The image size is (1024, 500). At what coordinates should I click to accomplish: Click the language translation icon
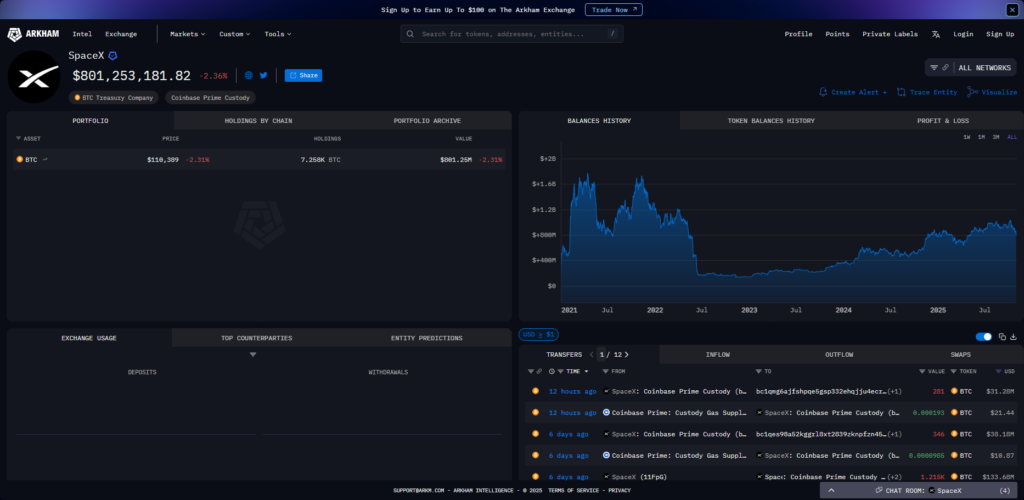935,34
